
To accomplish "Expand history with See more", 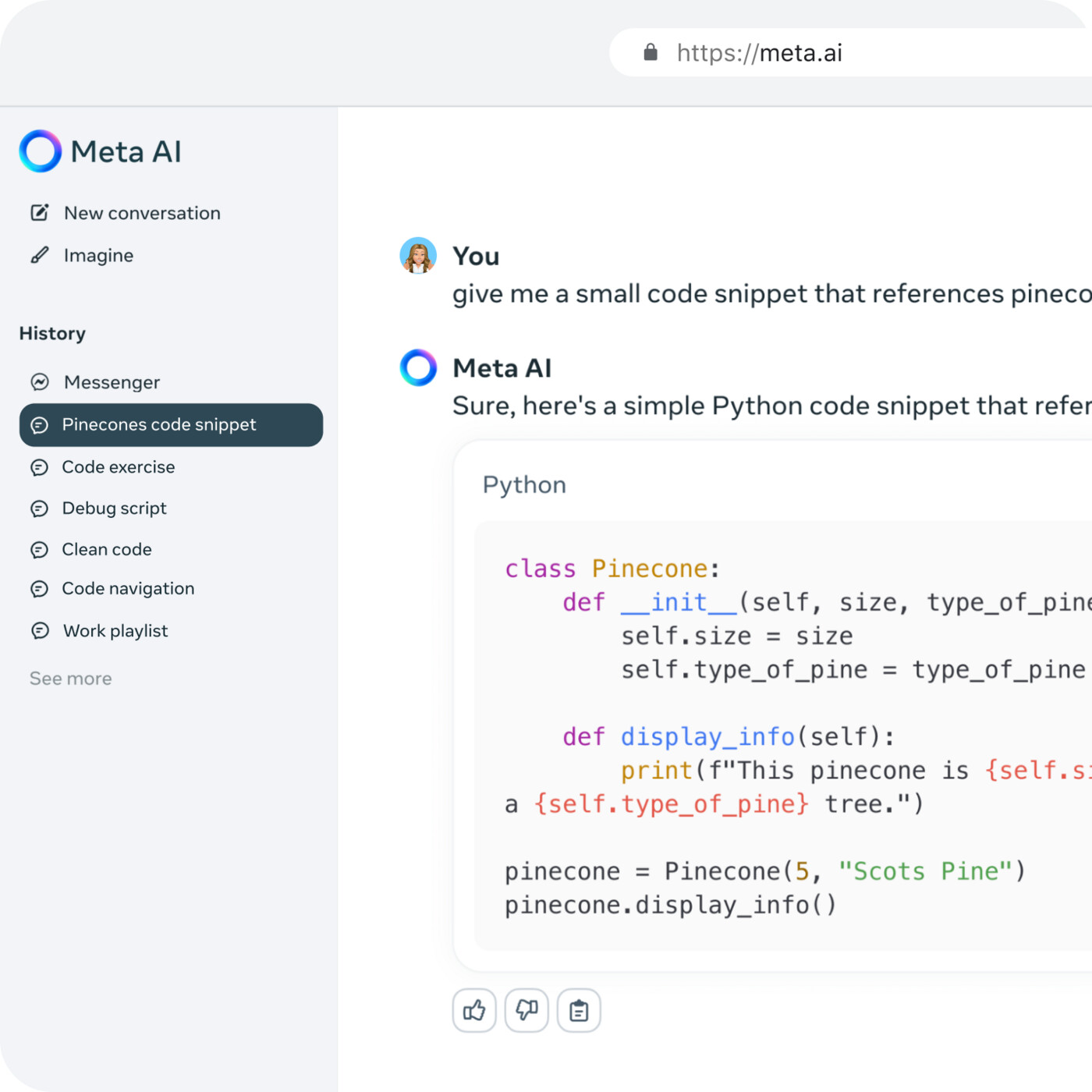I will tap(71, 679).
